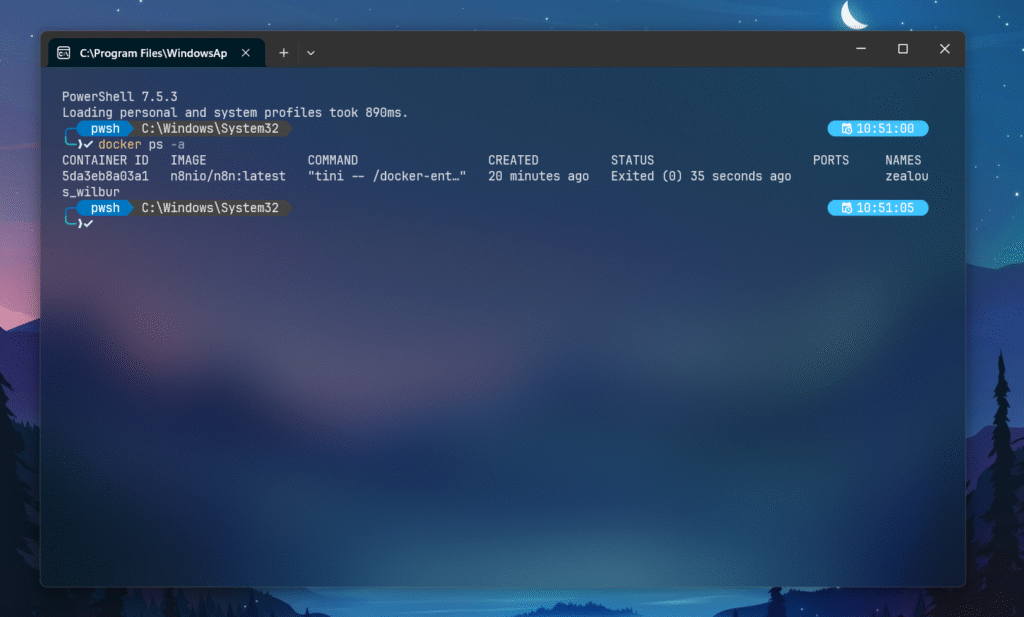Click the checkmark before docker ps -a
This screenshot has width=1024, height=617.
point(88,145)
